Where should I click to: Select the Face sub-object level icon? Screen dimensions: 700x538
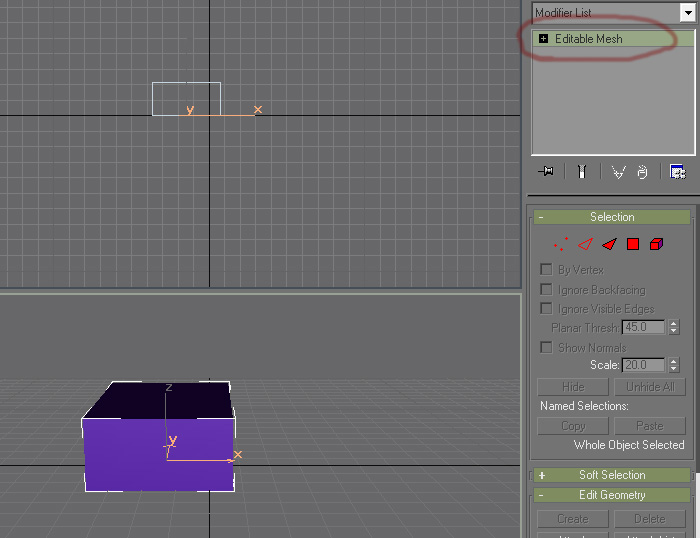click(x=609, y=244)
